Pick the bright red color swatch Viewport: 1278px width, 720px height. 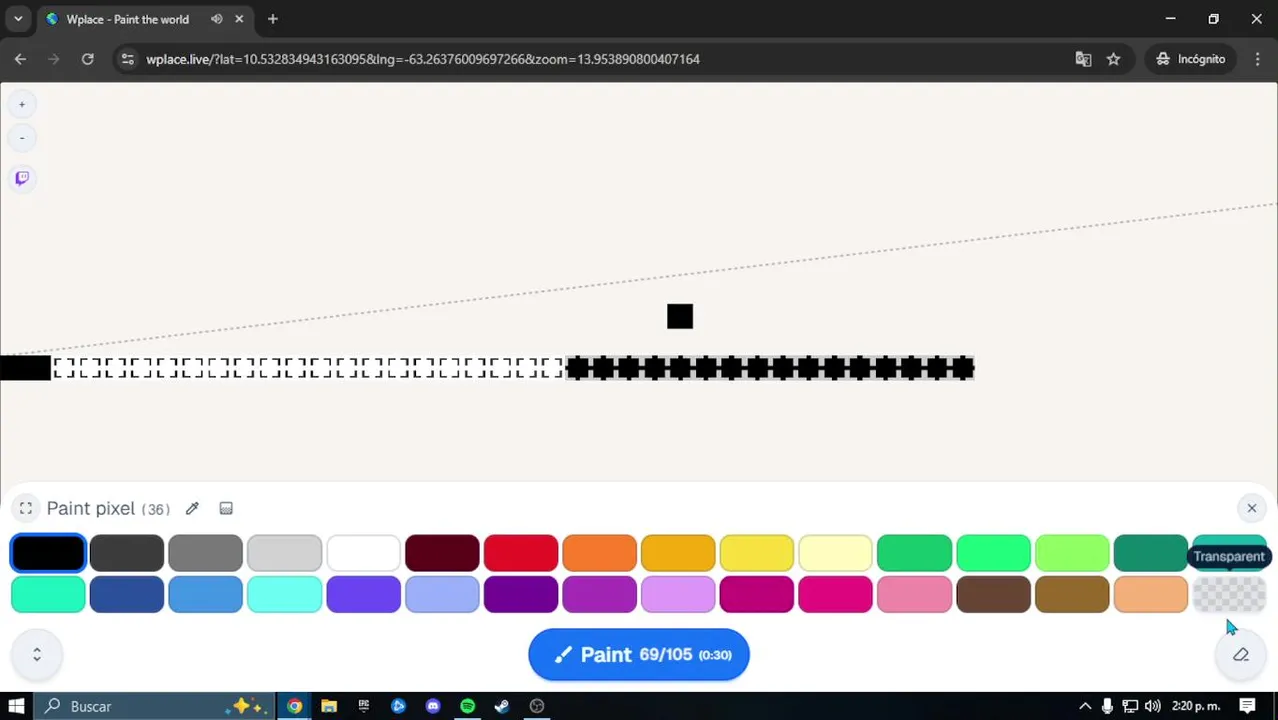(x=521, y=553)
